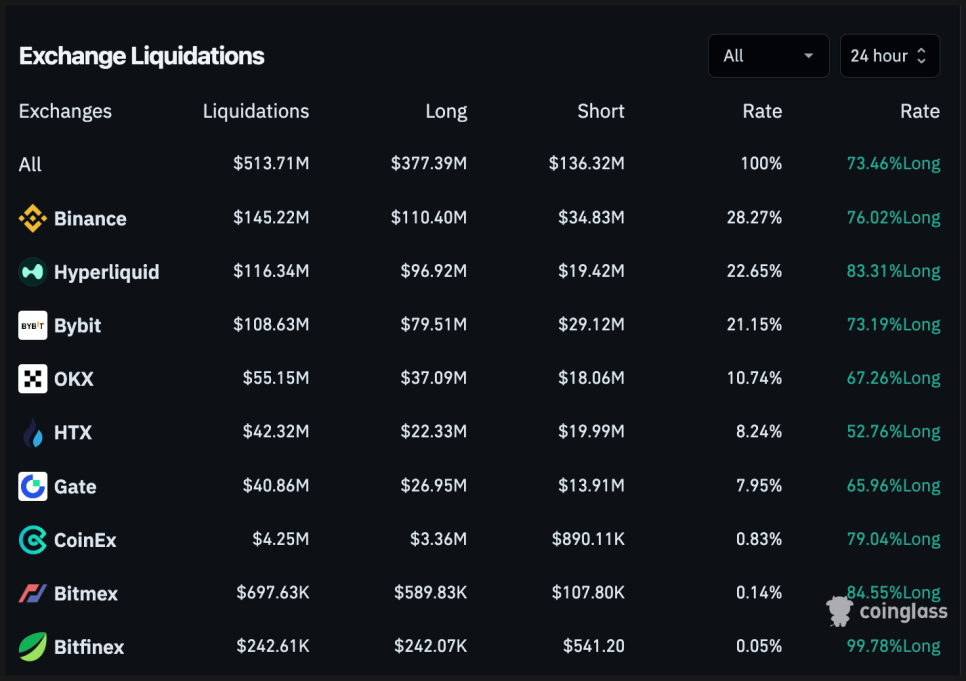966x681 pixels.
Task: Open the Hyperliquid exchange name link
Action: point(106,272)
